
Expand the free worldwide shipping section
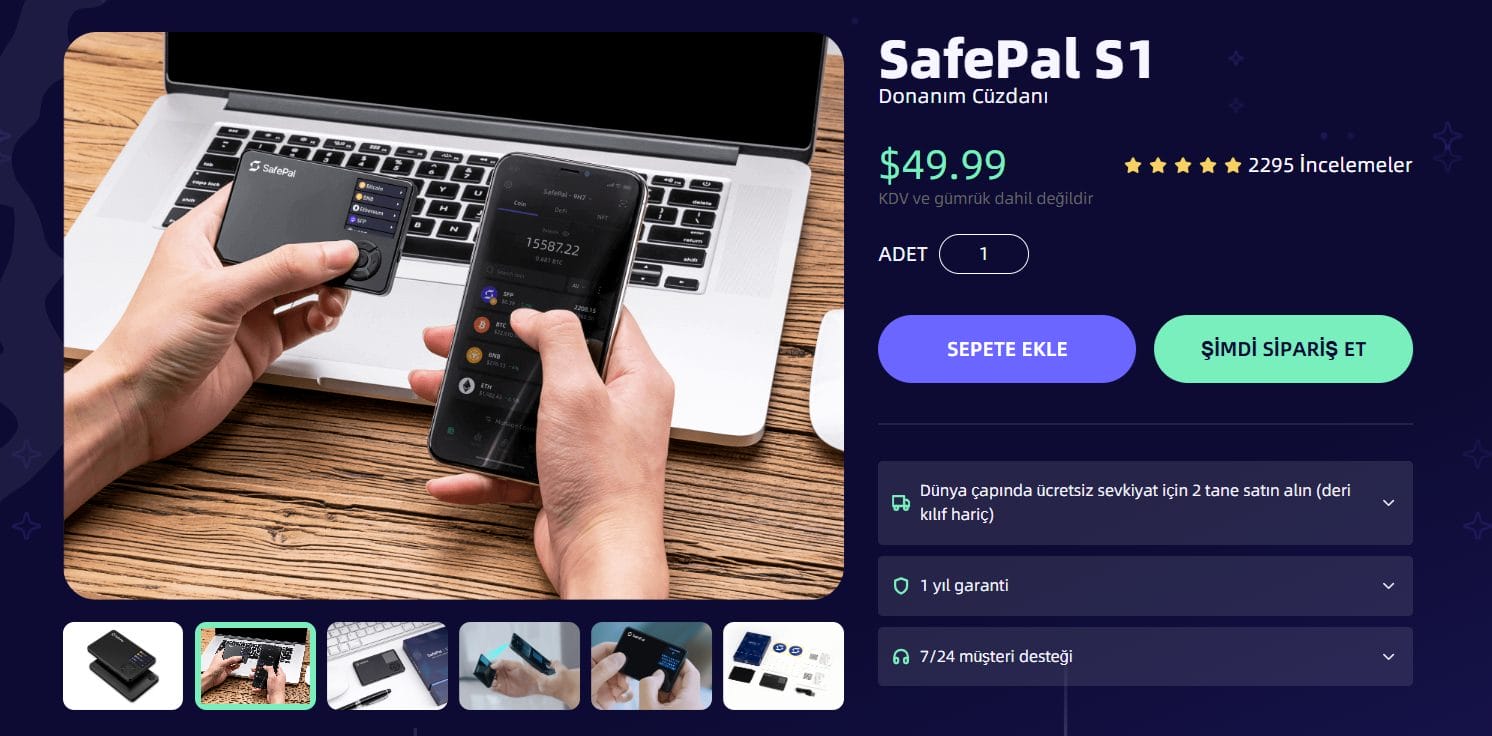pos(1145,503)
